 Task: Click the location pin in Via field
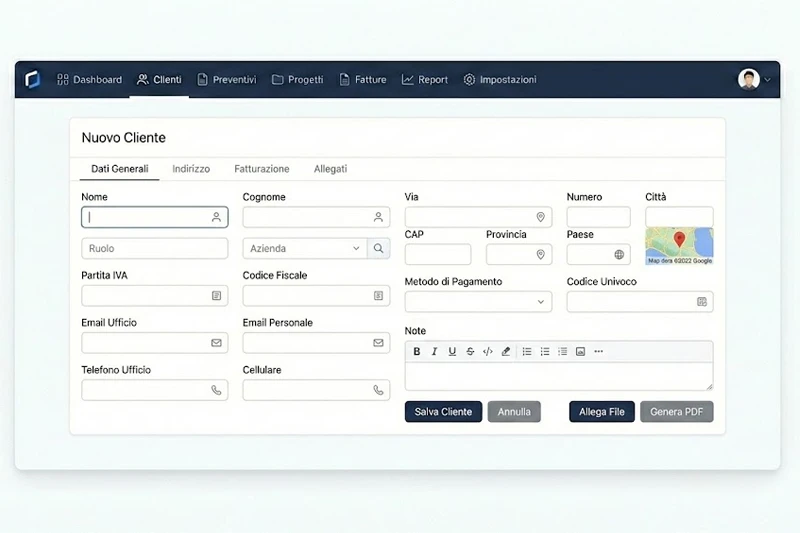coord(541,217)
